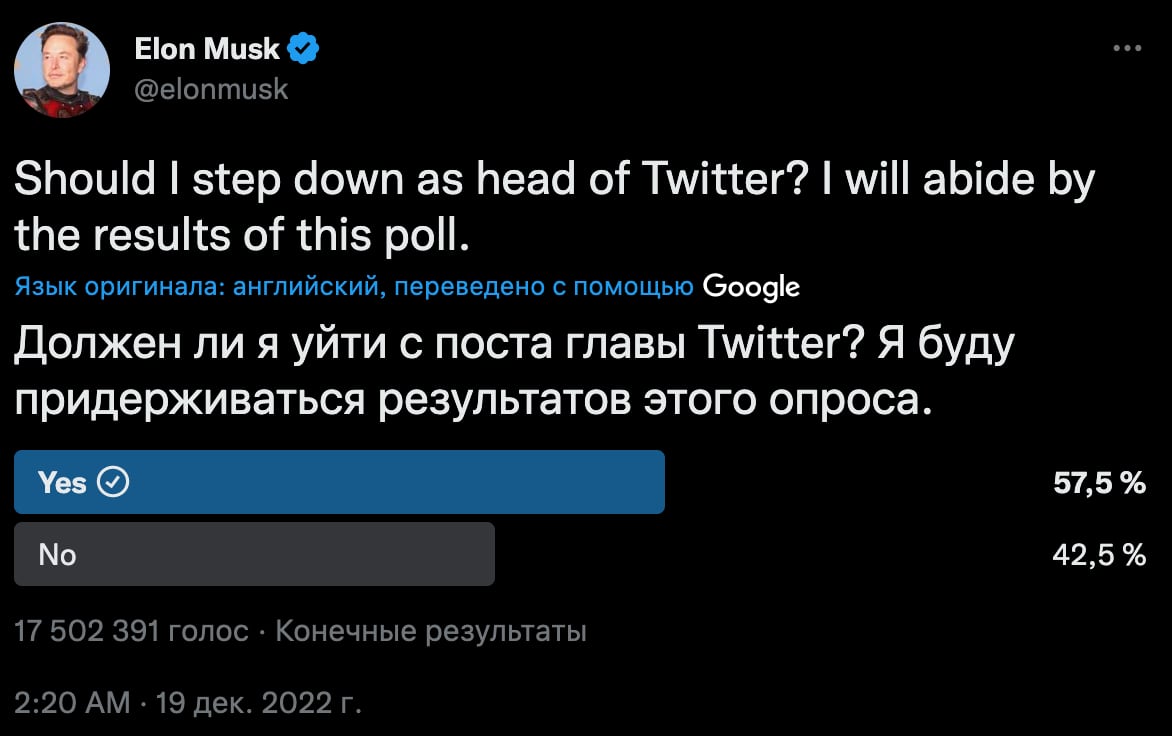
Task: Open the three-dot more options menu
Action: [1126, 48]
